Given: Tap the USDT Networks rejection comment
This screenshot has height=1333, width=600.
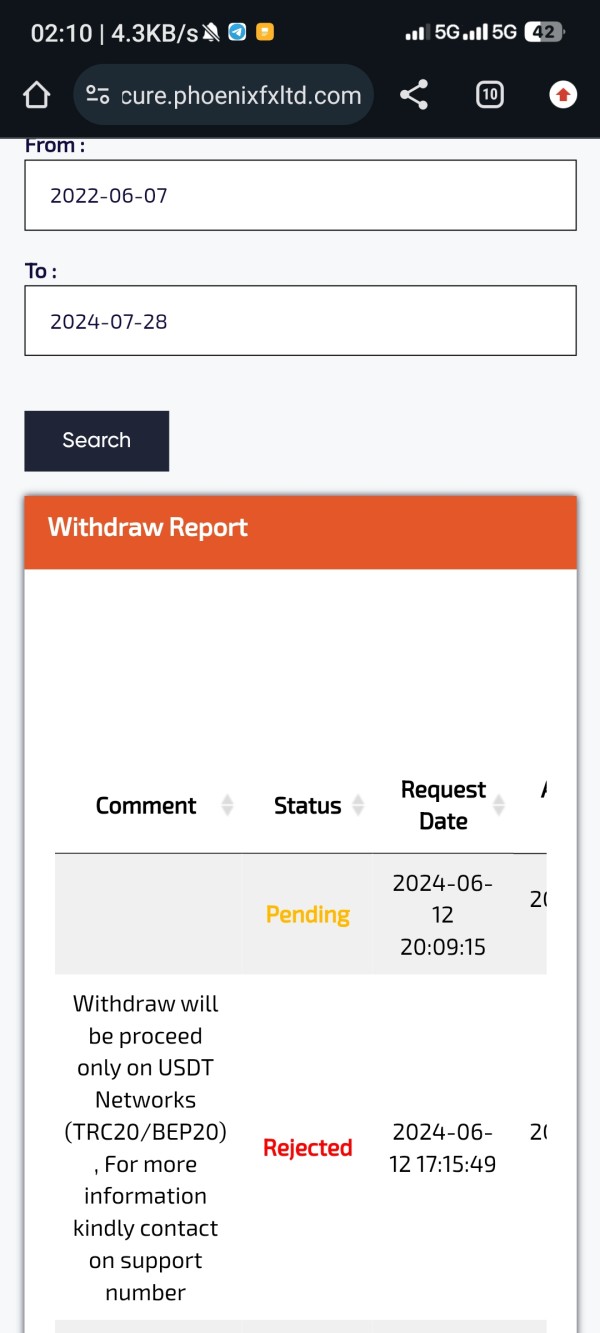Looking at the screenshot, I should pos(146,1147).
